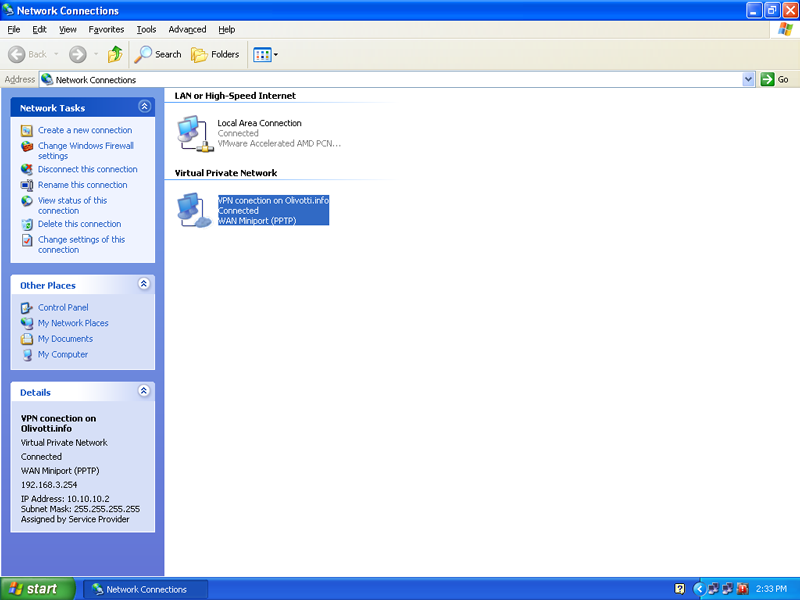Open the File menu
800x600 pixels.
[14, 30]
